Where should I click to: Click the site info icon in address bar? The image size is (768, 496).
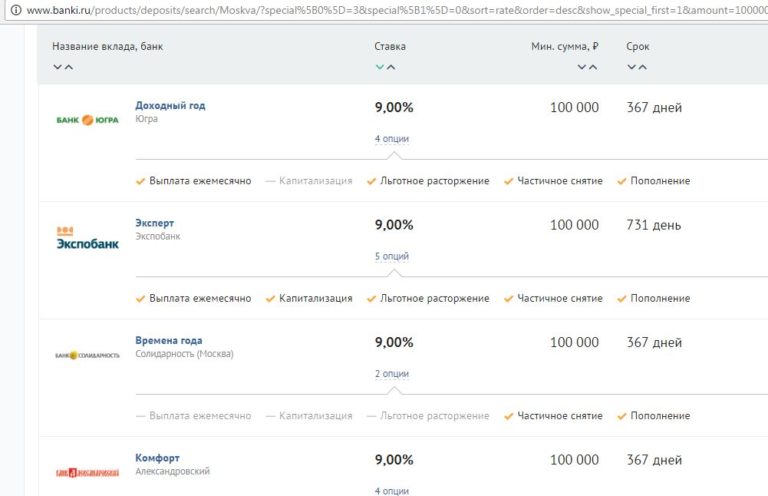coord(15,9)
